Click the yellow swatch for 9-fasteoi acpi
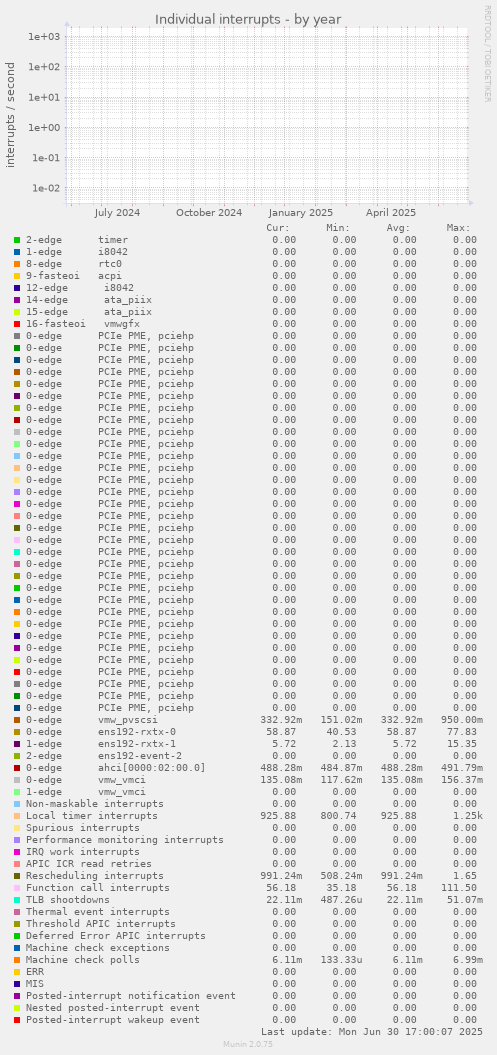This screenshot has height=1055, width=497. tap(17, 276)
